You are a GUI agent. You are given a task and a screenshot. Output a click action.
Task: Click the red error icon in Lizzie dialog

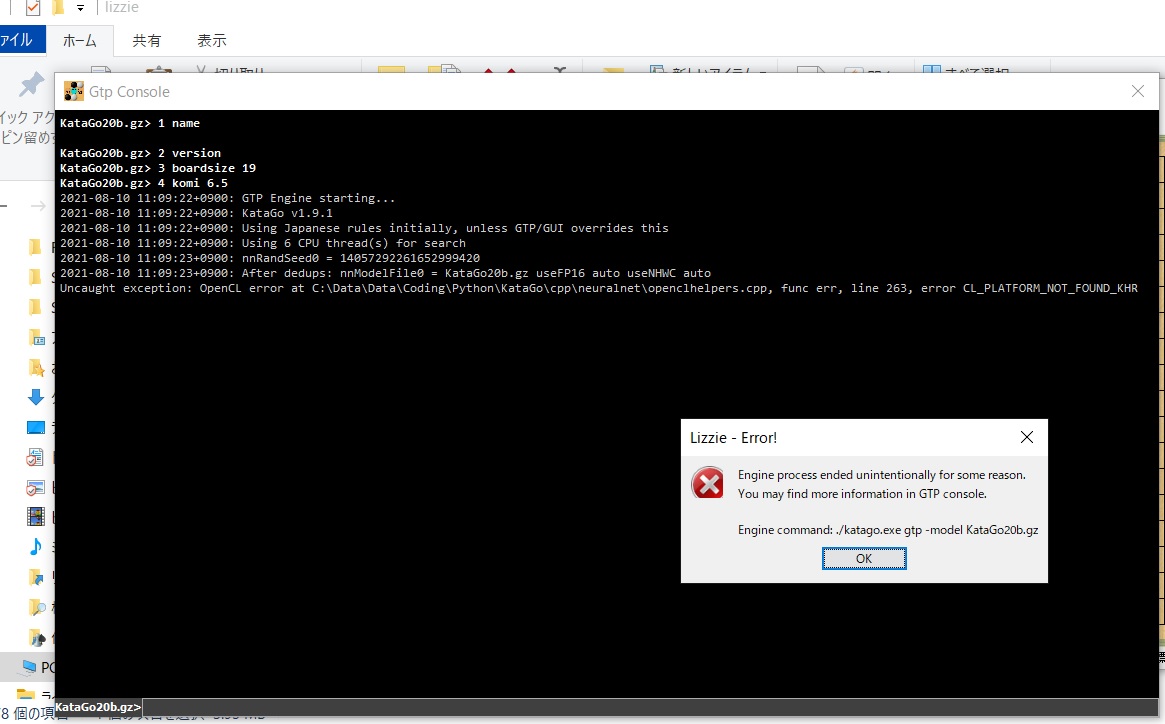(707, 483)
